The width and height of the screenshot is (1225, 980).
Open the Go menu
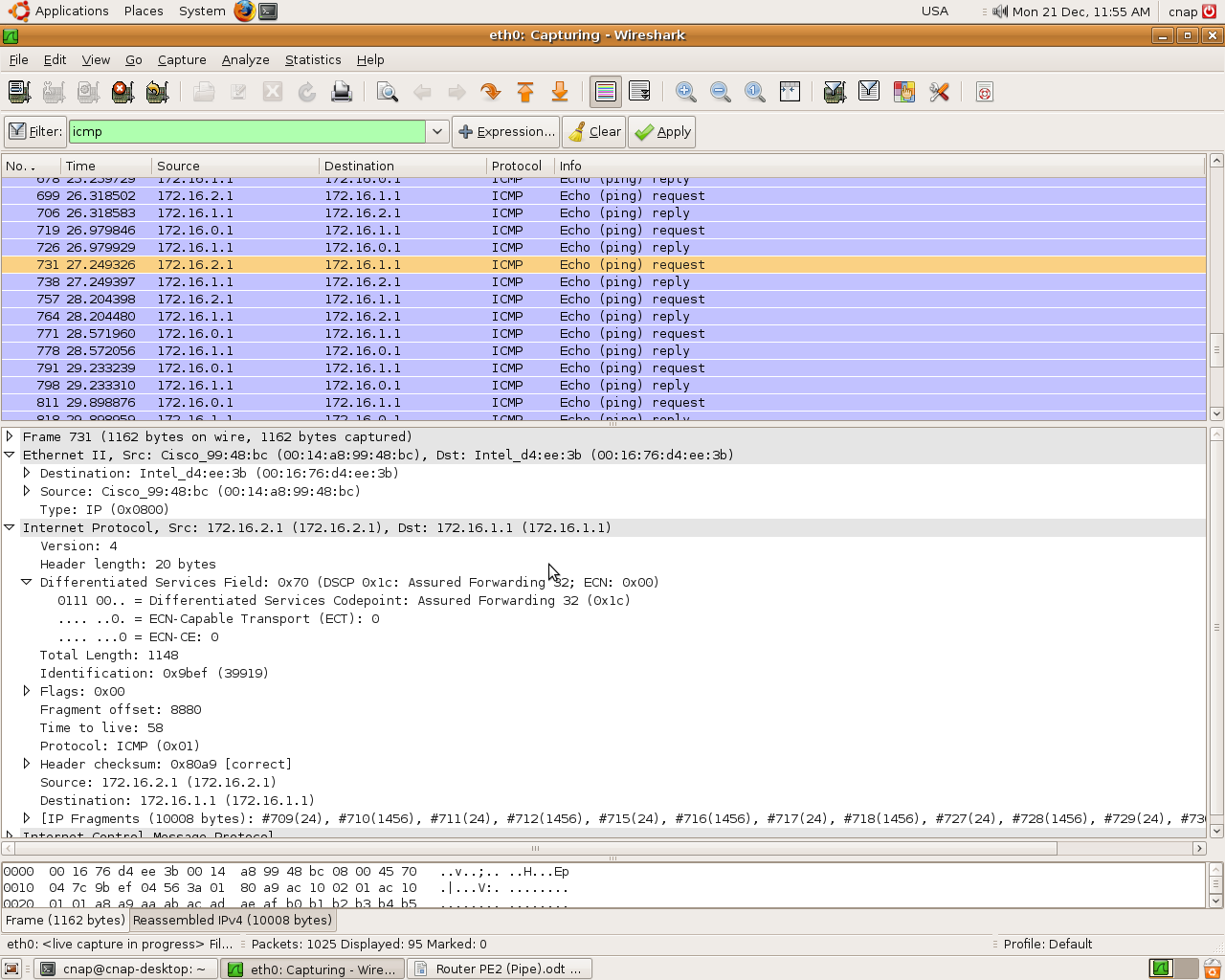point(134,59)
